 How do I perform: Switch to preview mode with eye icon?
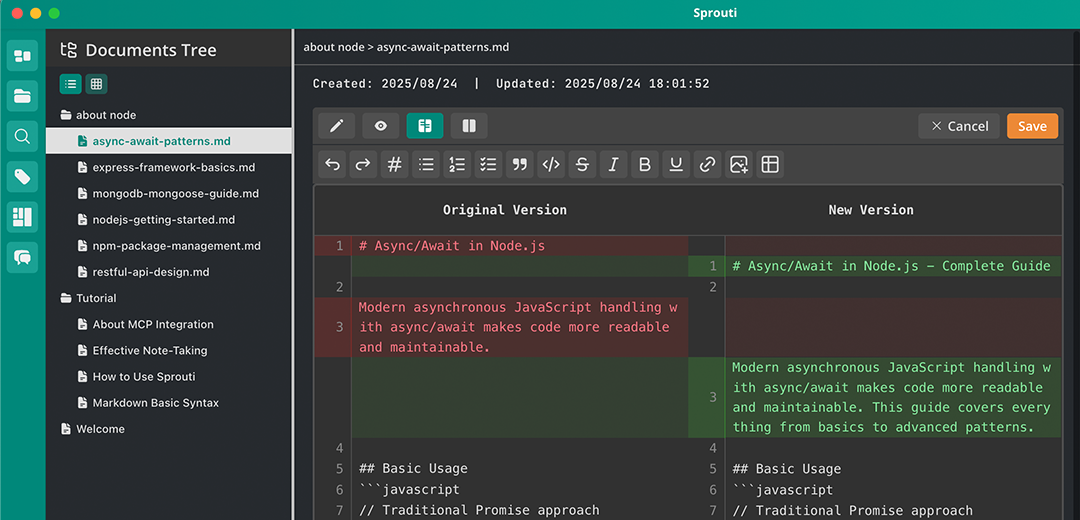[x=380, y=126]
